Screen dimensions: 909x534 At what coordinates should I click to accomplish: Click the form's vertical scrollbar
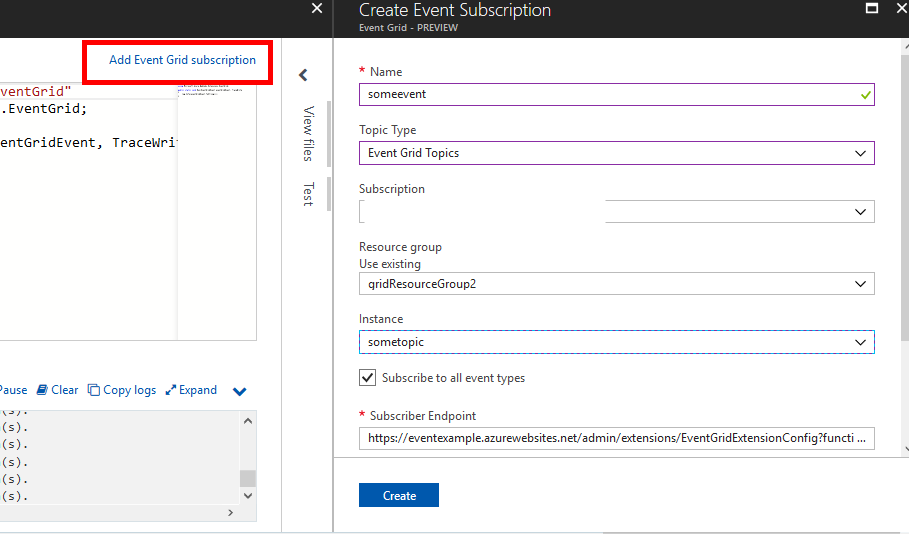coord(905,198)
